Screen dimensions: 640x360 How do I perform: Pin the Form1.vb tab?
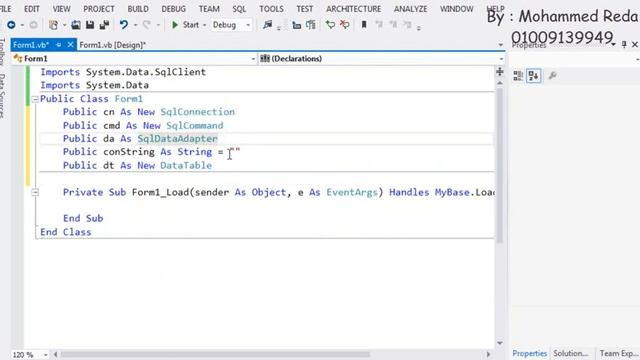pyautogui.click(x=58, y=44)
